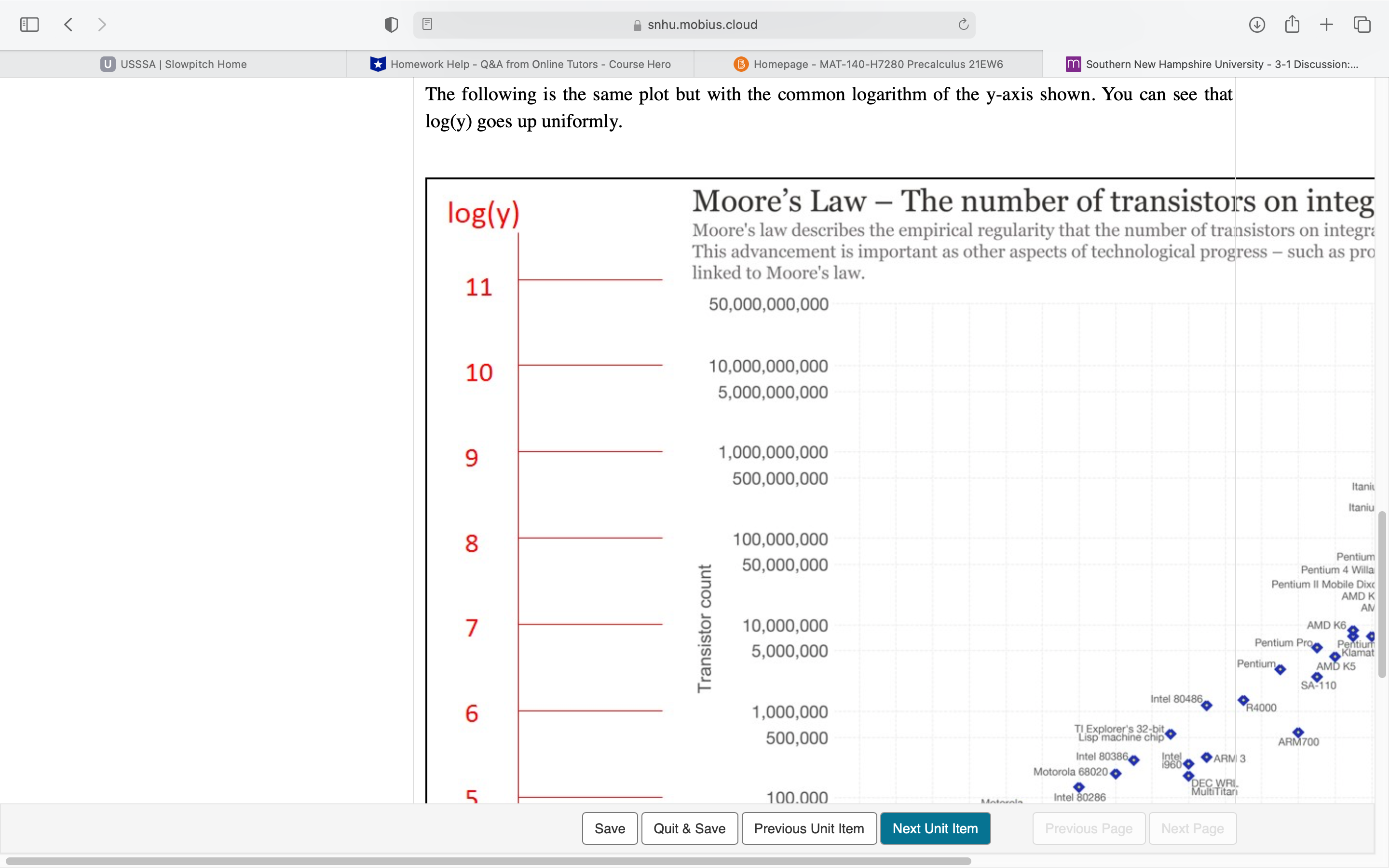Viewport: 1389px width, 868px height.
Task: Go to Previous Unit Item
Action: tap(809, 828)
